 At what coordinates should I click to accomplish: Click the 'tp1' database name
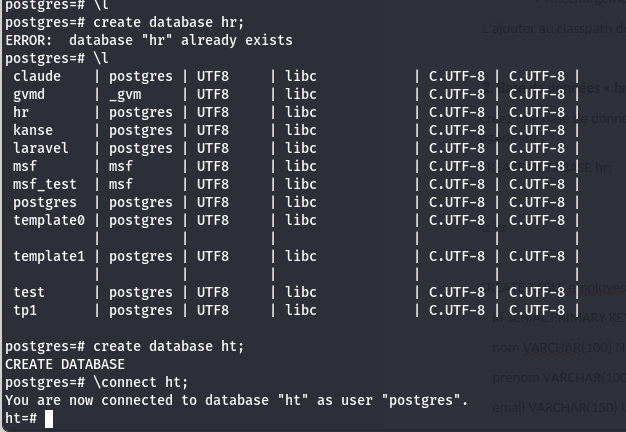[25, 310]
